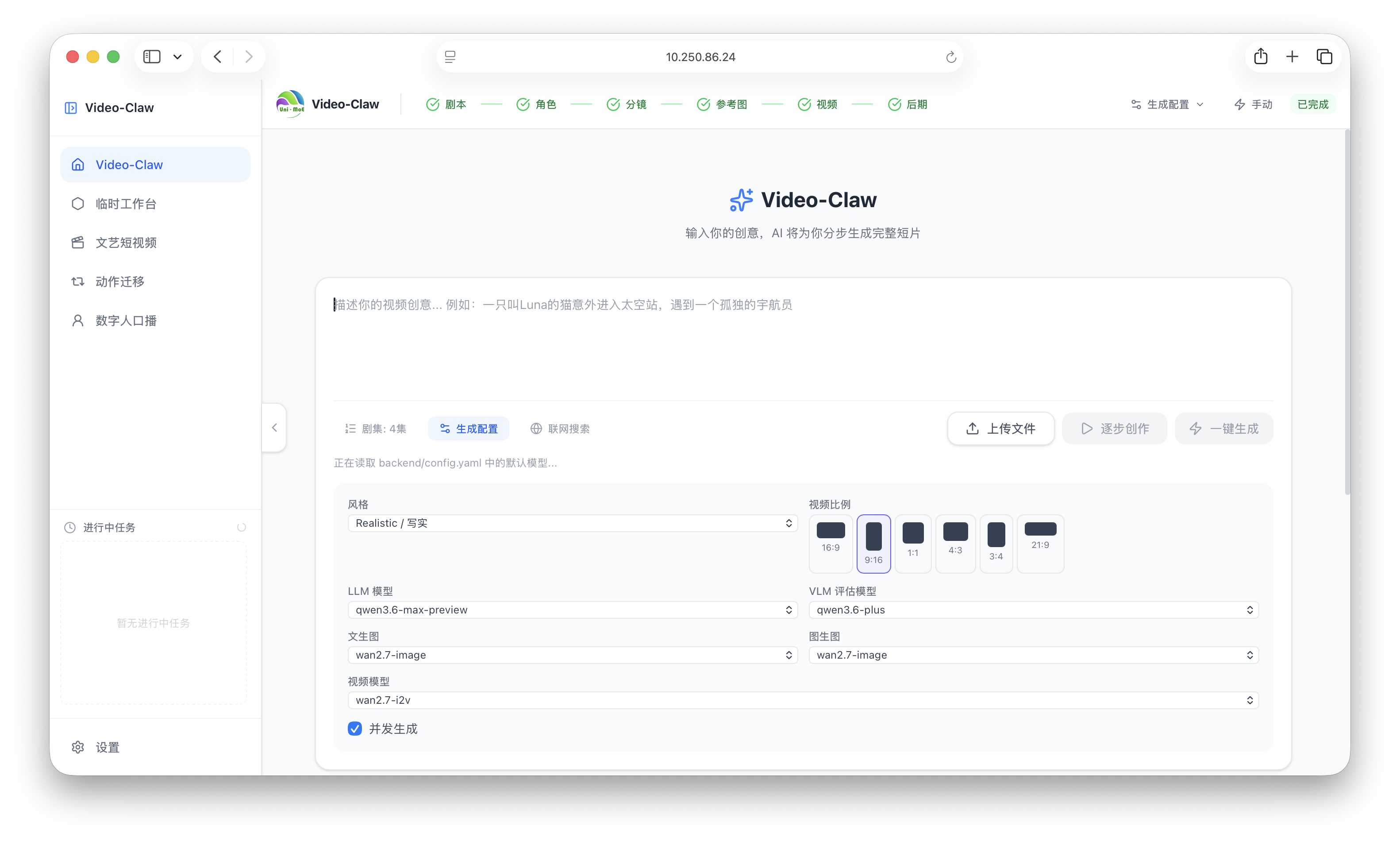Click the lightning icon beside 手动
1400x841 pixels.
(x=1240, y=104)
